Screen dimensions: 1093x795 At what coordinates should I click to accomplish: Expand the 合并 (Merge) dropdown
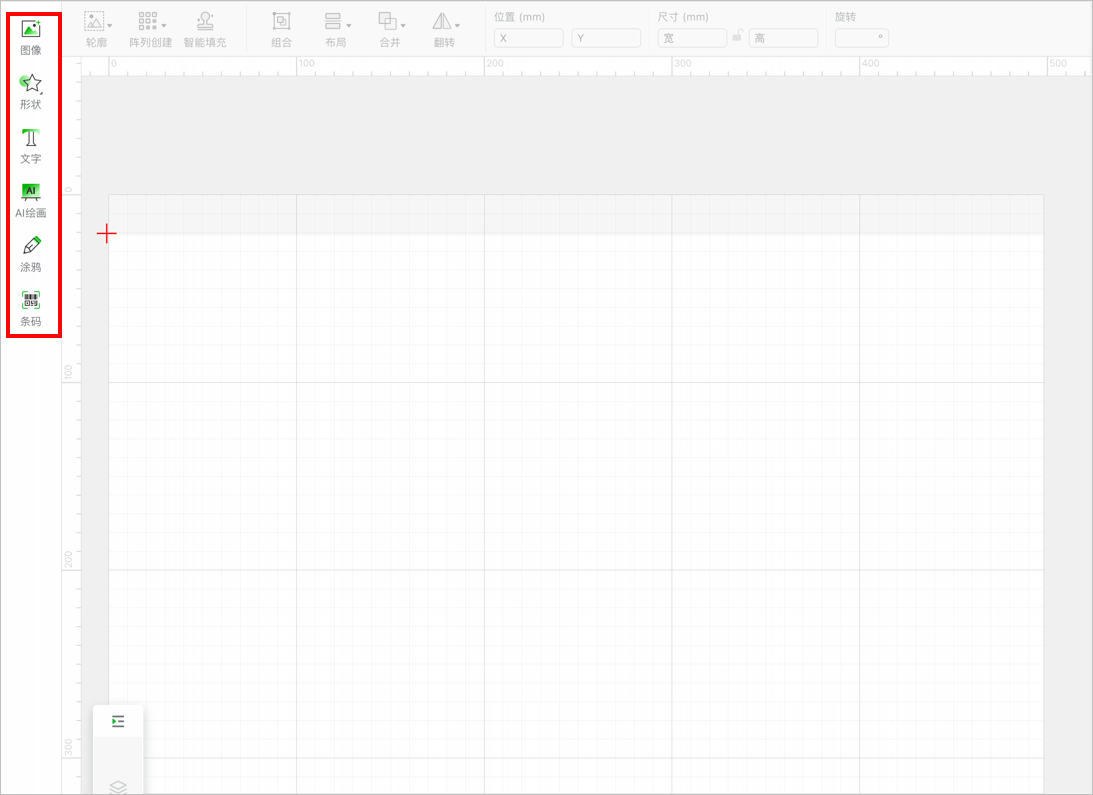(x=391, y=23)
